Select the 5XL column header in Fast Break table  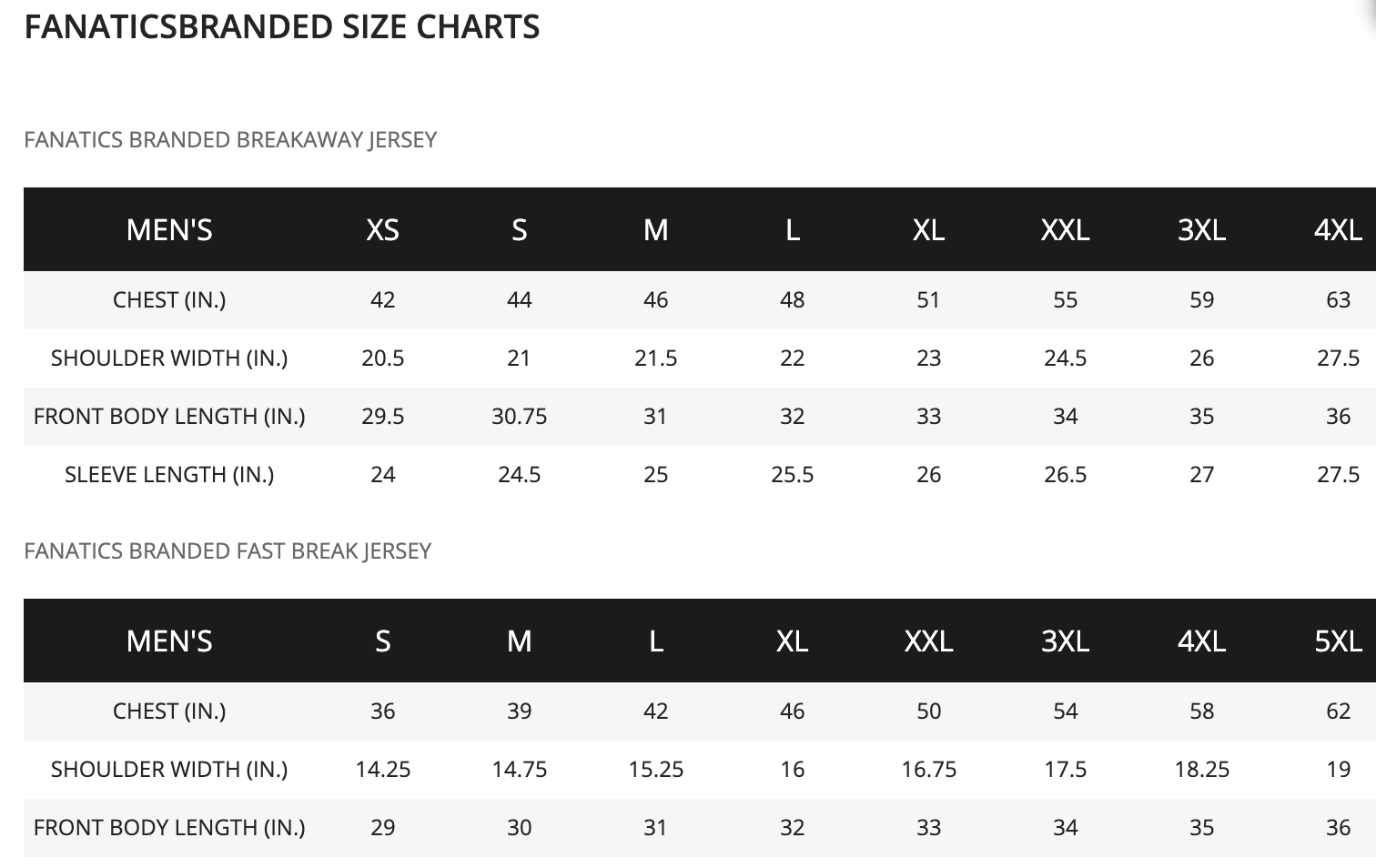[x=1338, y=641]
